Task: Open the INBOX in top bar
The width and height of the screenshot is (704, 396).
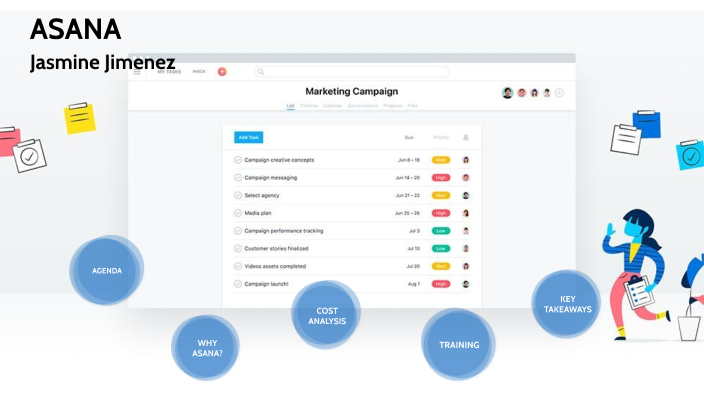Action: click(199, 71)
